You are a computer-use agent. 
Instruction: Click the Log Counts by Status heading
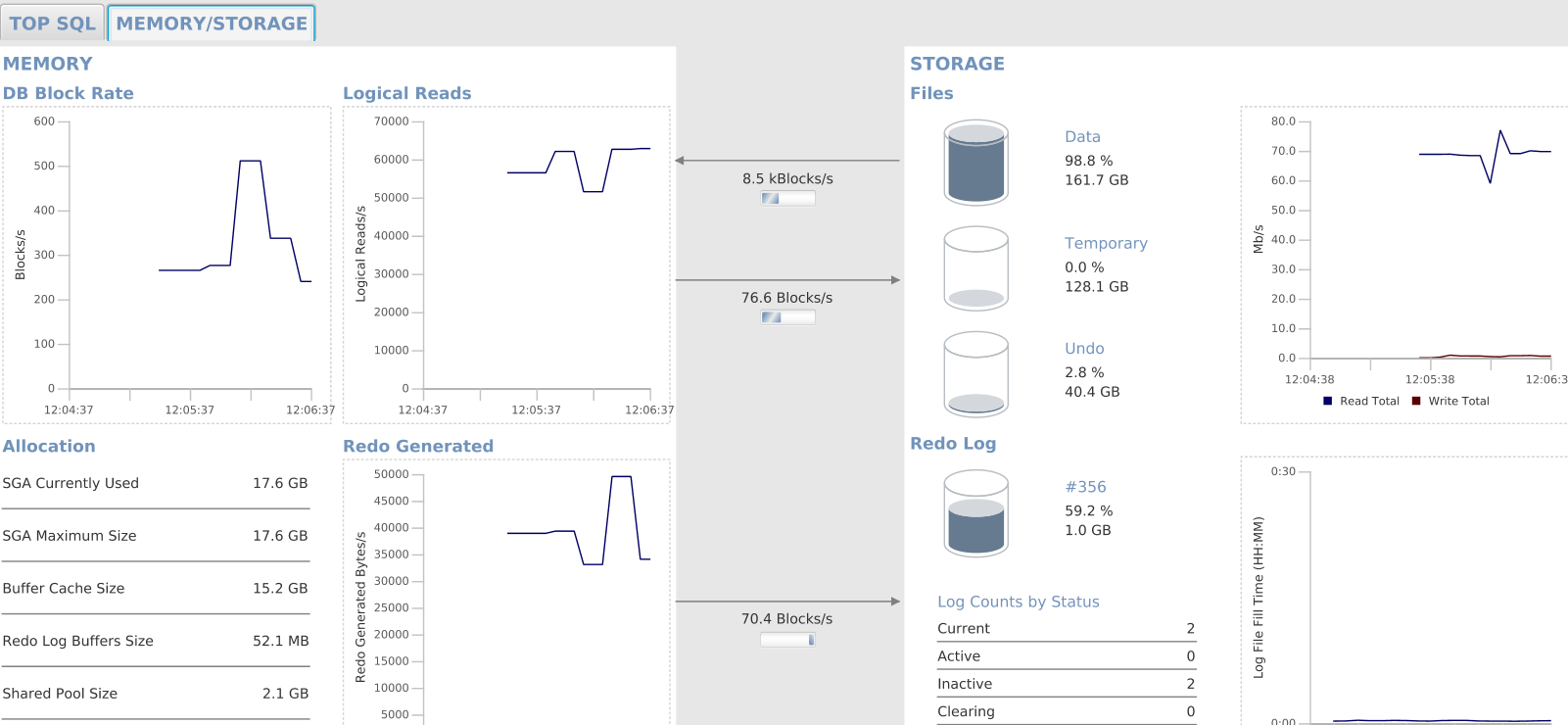pos(1019,602)
